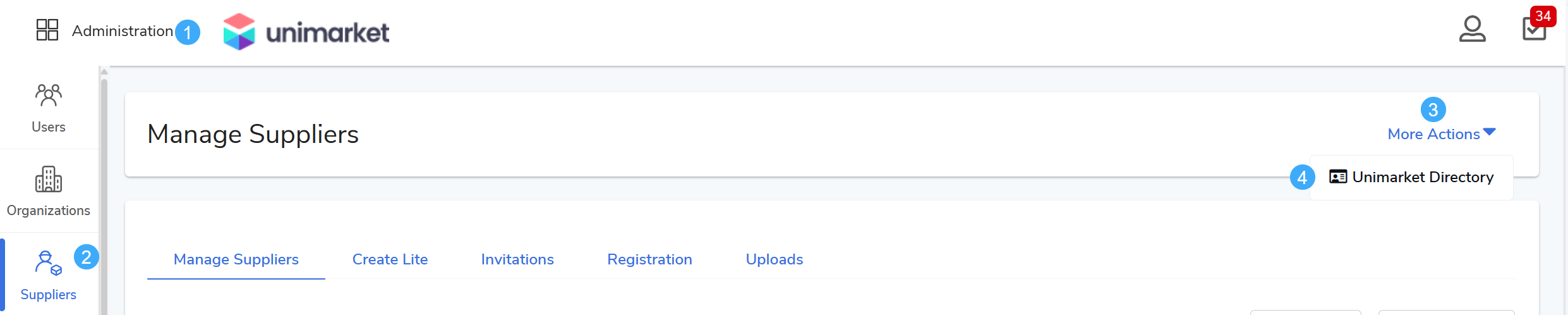Open the app grid menu icon
Viewport: 1568px width, 315px height.
47,30
